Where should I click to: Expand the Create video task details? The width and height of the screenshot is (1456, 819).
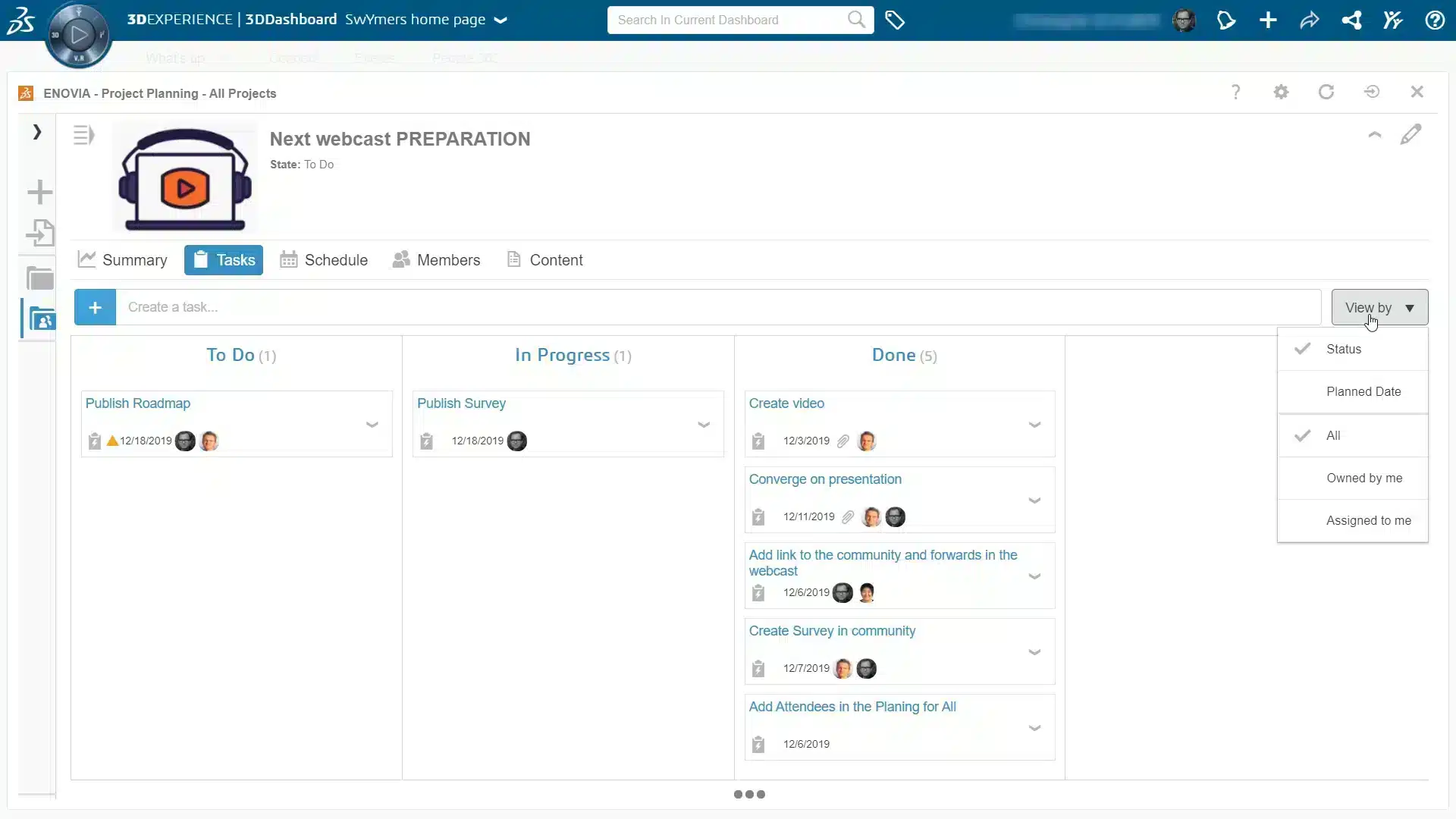point(1035,425)
